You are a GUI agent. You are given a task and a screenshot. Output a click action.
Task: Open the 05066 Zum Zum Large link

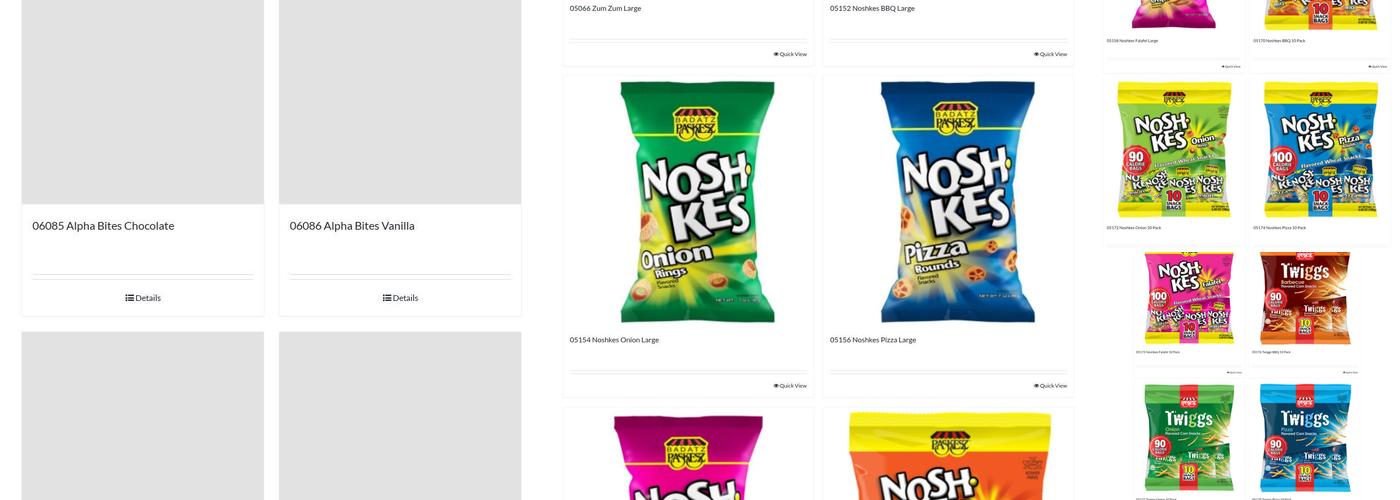[606, 8]
